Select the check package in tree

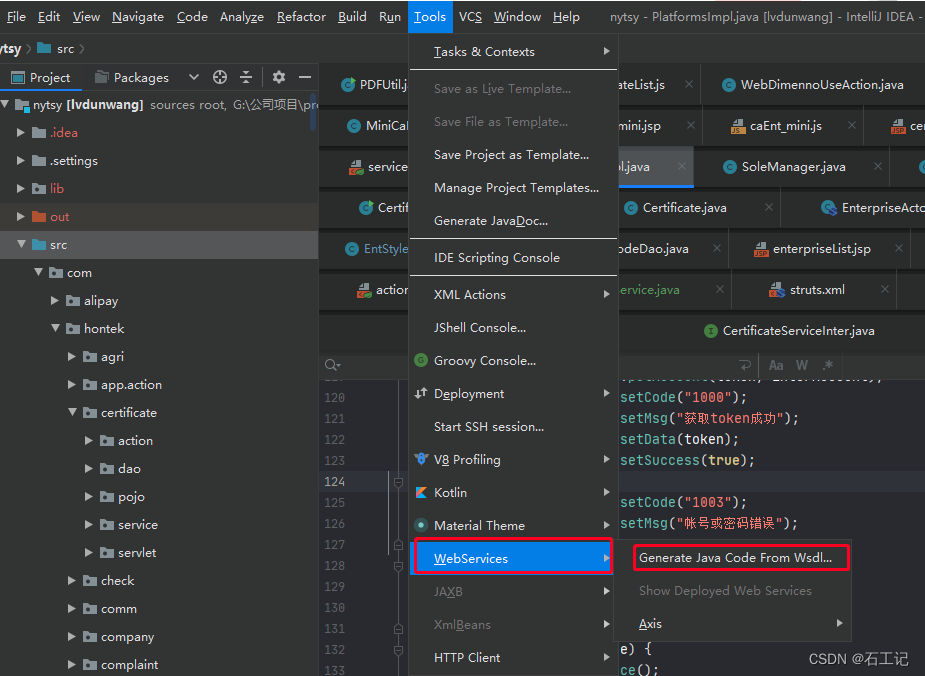(x=117, y=580)
